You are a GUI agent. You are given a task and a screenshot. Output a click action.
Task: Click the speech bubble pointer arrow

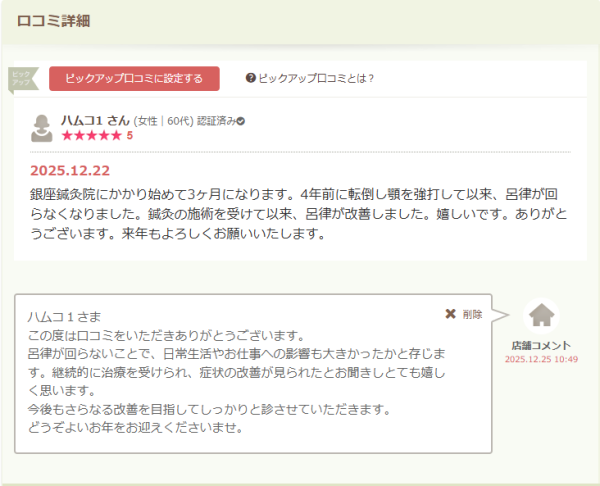pyautogui.click(x=501, y=315)
